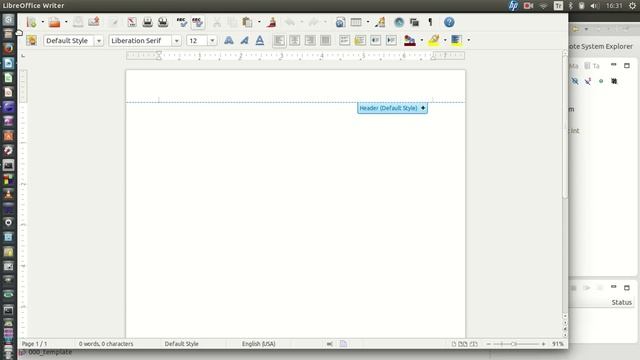The height and width of the screenshot is (360, 640).
Task: Select book view layout in status bar
Action: coord(473,344)
